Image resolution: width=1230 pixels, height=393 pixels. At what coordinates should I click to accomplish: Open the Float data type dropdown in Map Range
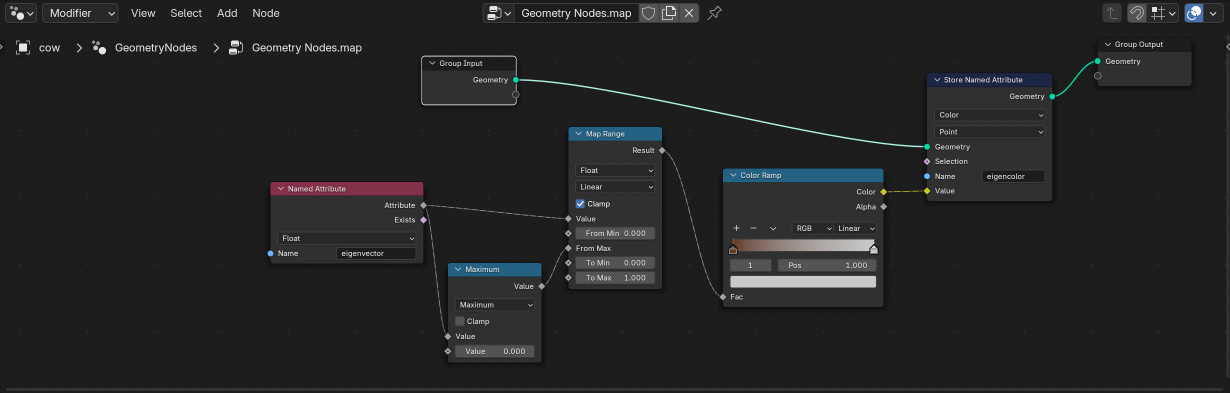click(615, 170)
